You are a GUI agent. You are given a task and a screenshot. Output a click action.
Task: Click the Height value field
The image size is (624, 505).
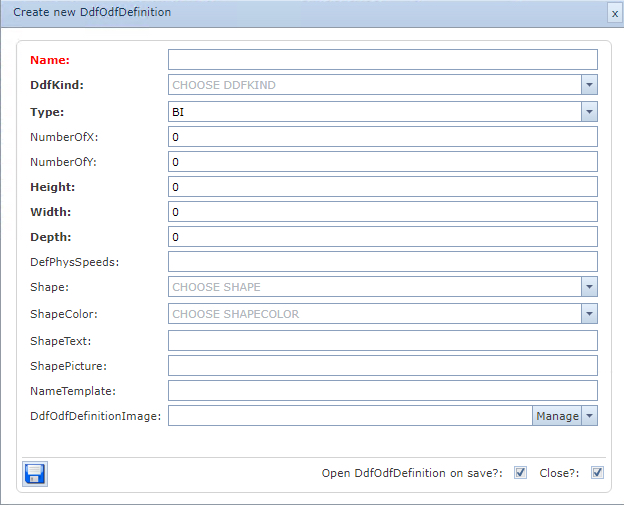[x=382, y=187]
